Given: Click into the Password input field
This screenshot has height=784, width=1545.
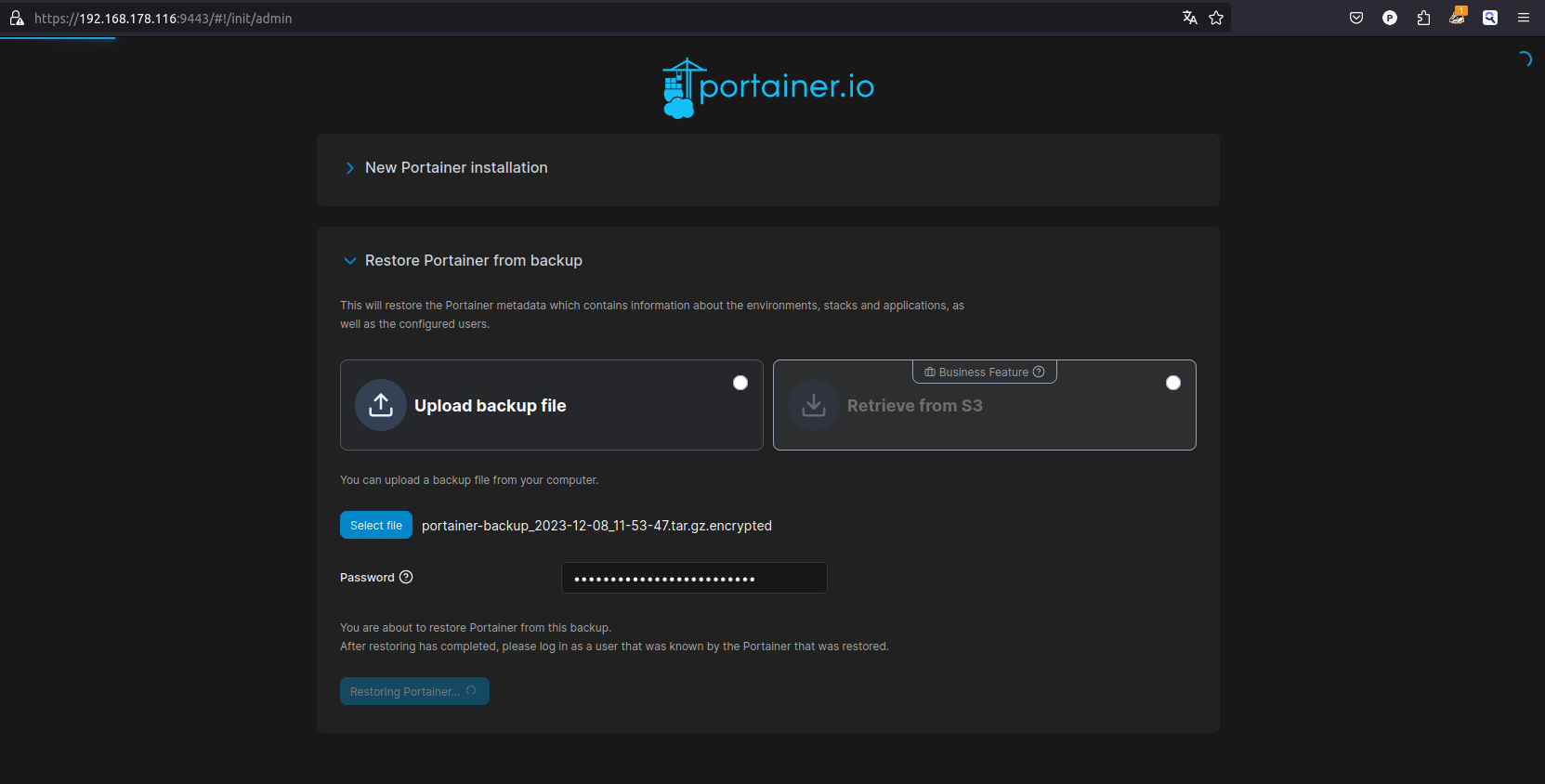Looking at the screenshot, I should (694, 578).
